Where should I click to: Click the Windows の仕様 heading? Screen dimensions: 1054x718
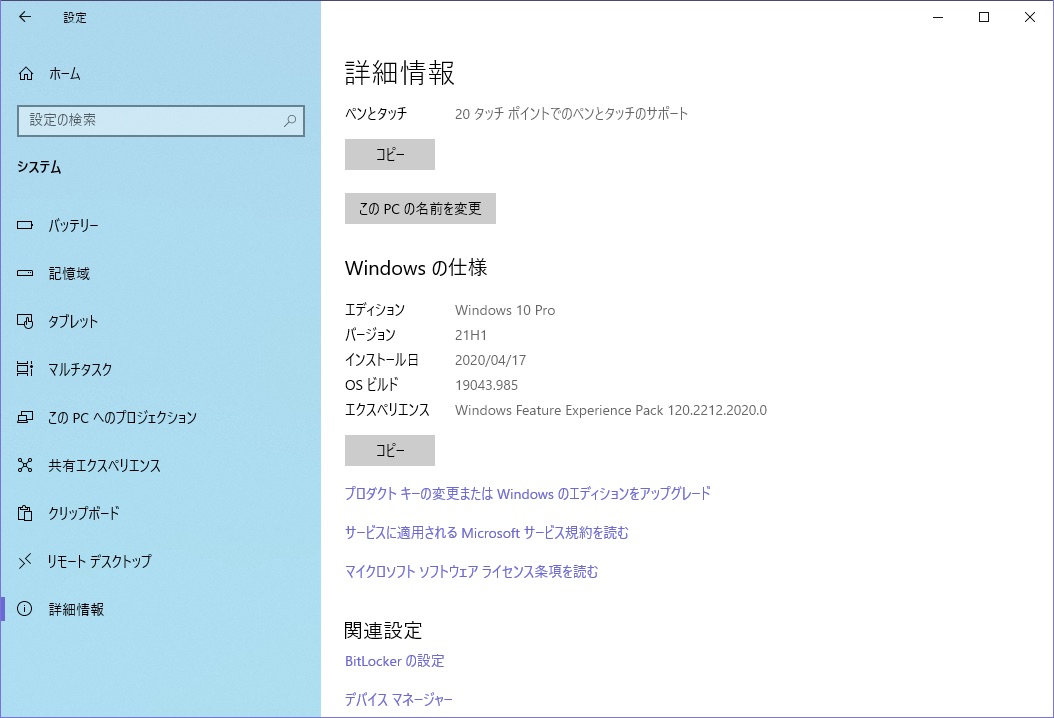pyautogui.click(x=416, y=268)
